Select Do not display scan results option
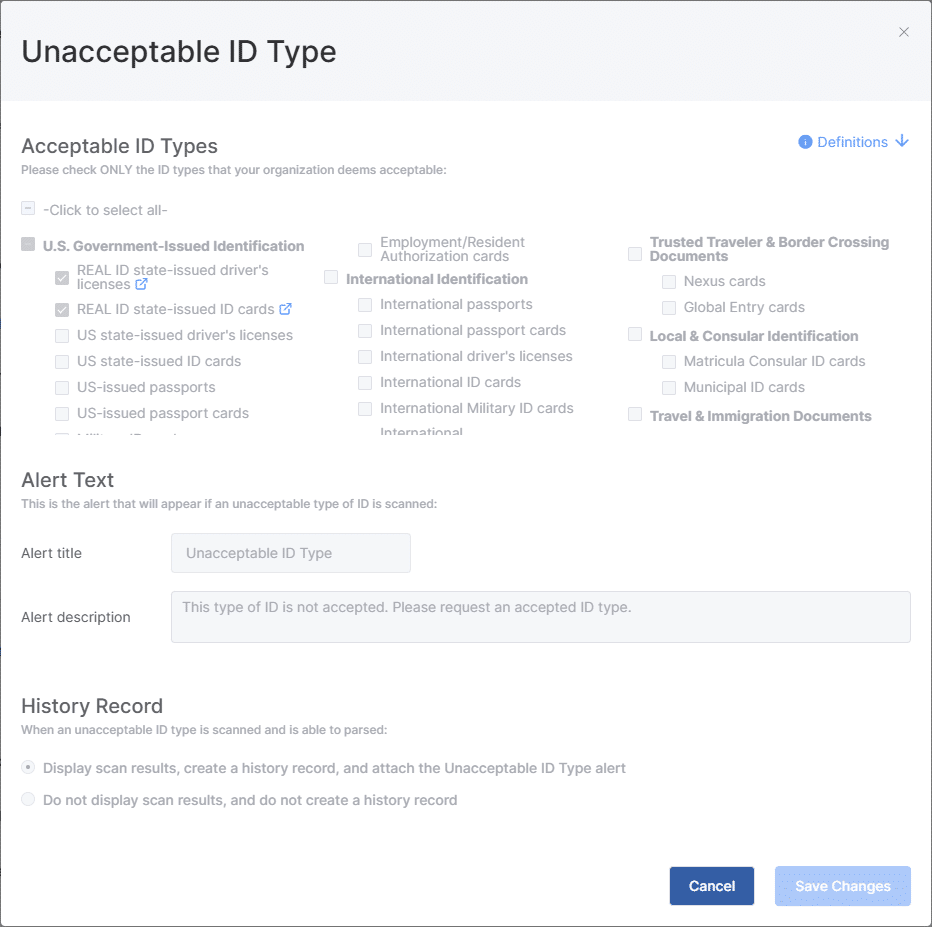The height and width of the screenshot is (927, 932). pos(28,799)
